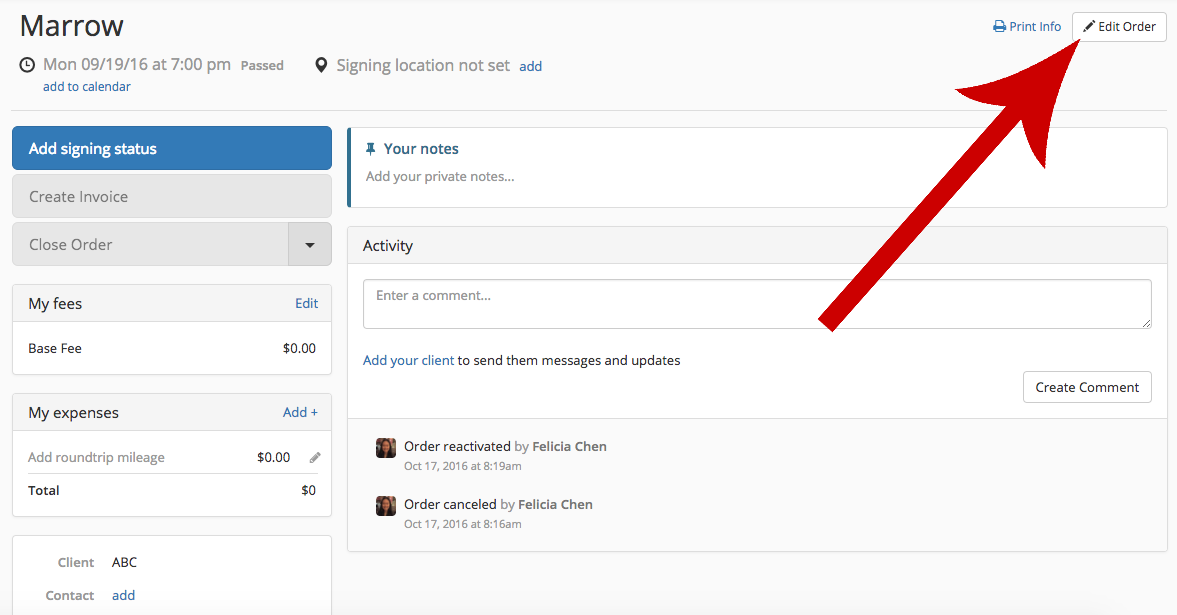Viewport: 1177px width, 615px height.
Task: Click the Print Info printer icon
Action: 999,27
